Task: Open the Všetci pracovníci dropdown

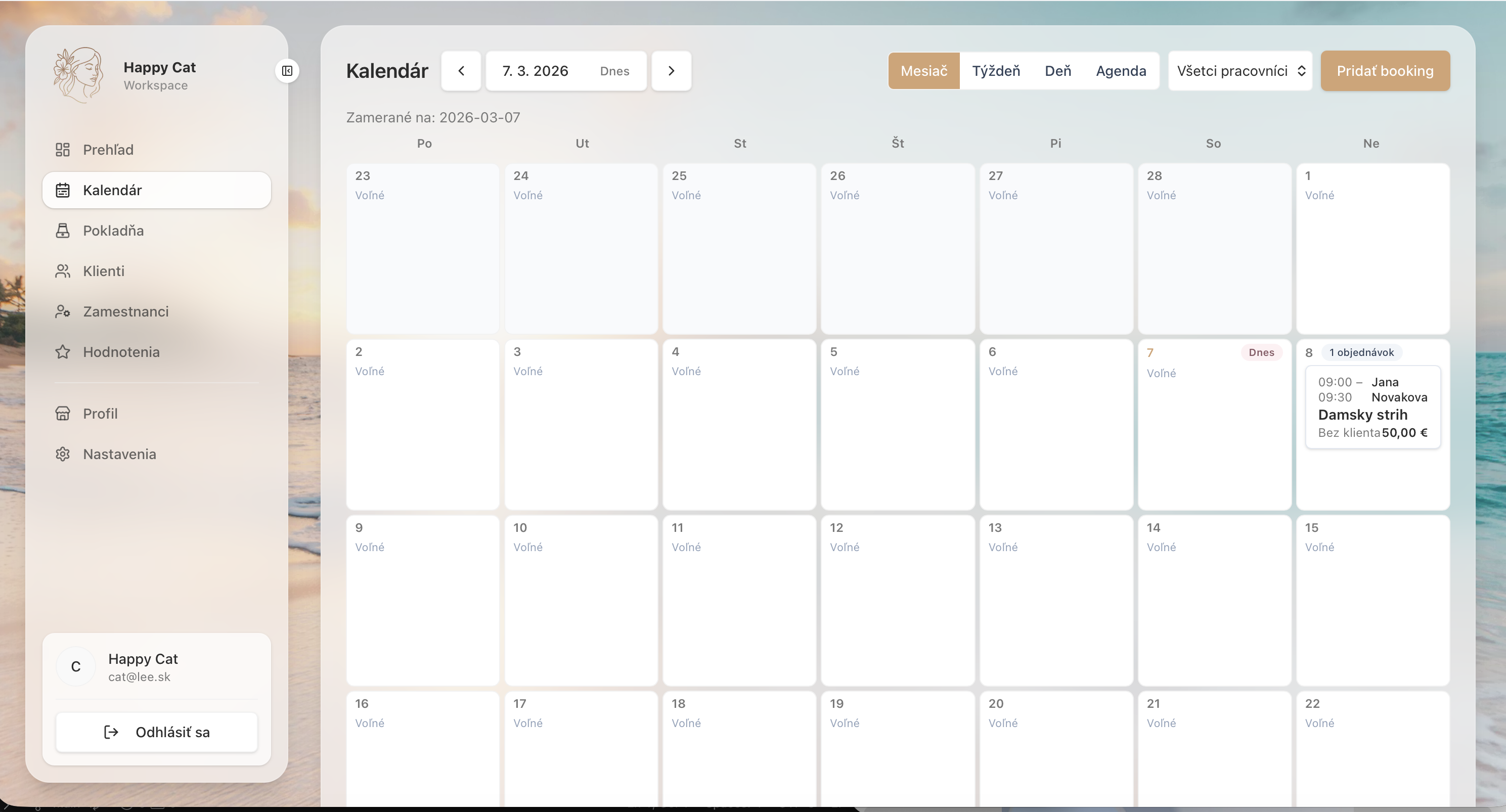Action: point(1240,71)
